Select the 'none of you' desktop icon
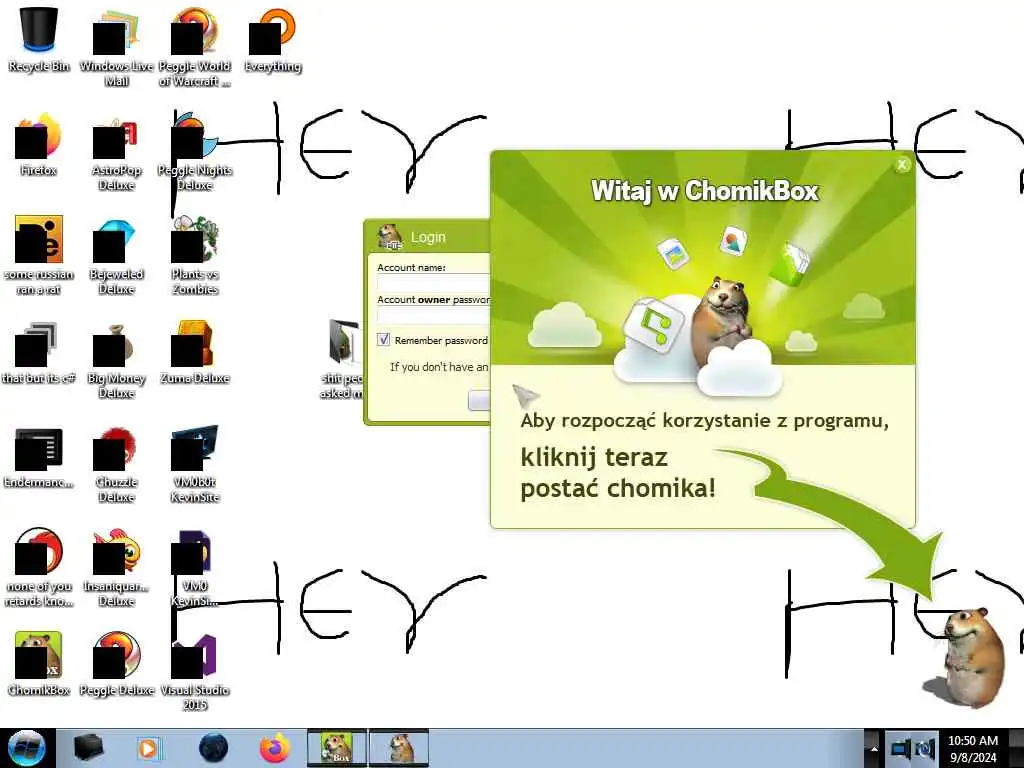1024x768 pixels. coord(39,567)
